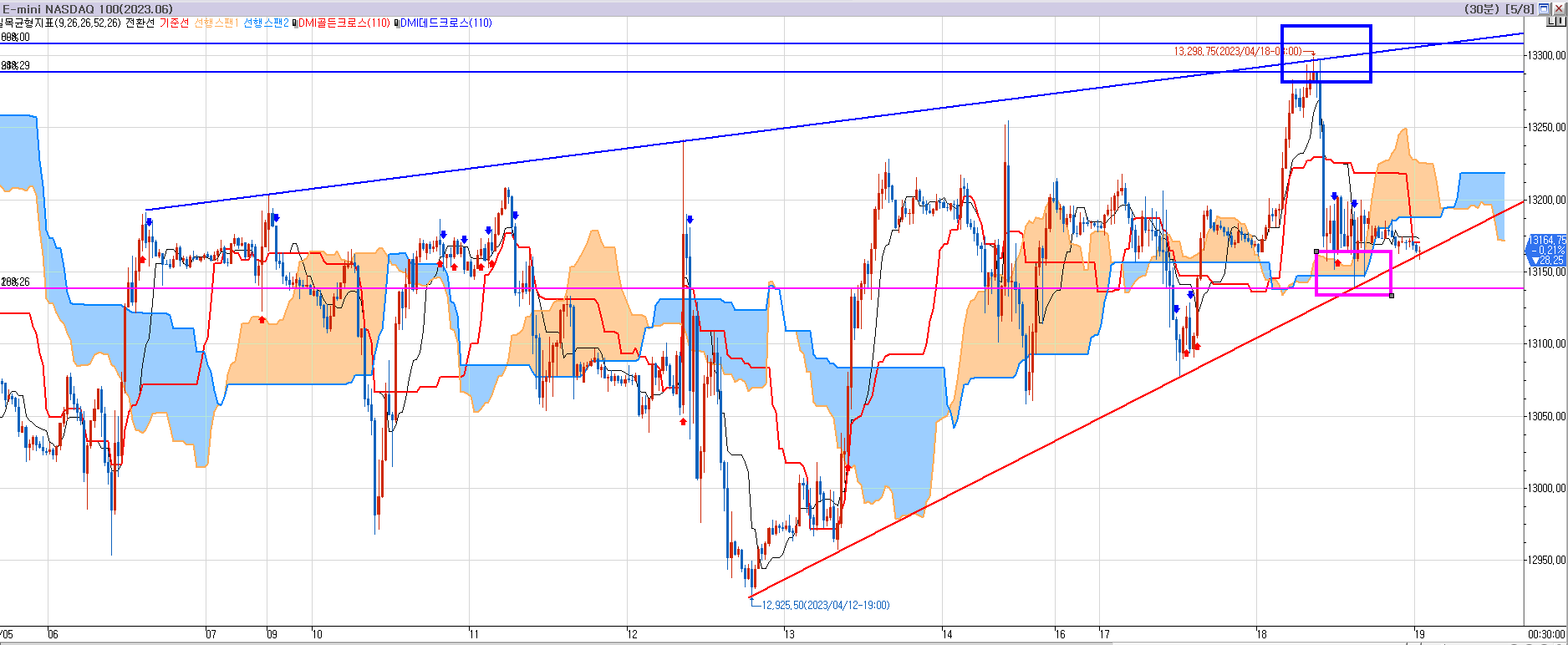
Task: Click the 12950.00 price axis label
Action: [x=1546, y=560]
